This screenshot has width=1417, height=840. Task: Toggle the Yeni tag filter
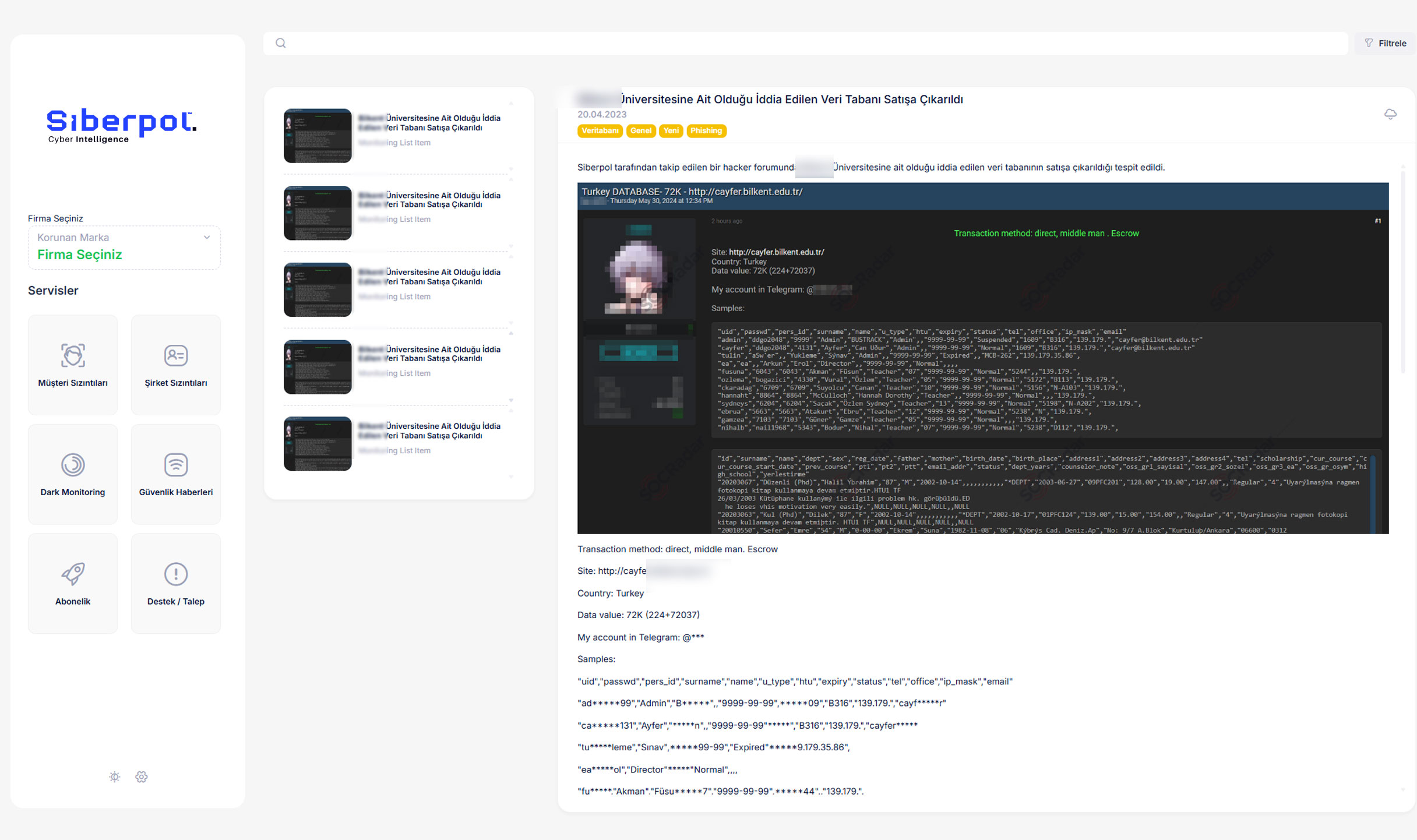(x=671, y=130)
